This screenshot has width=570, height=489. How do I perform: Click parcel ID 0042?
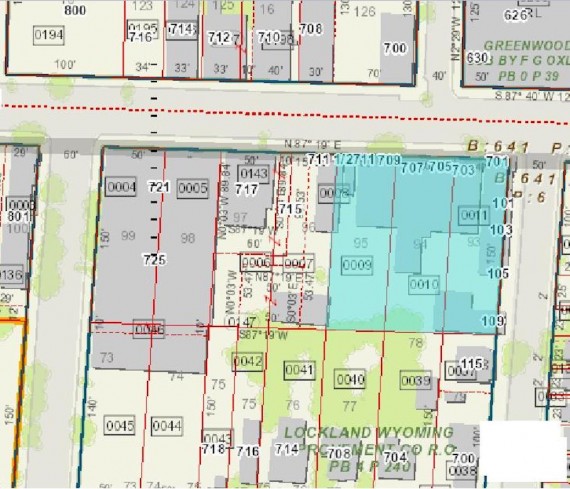(248, 361)
